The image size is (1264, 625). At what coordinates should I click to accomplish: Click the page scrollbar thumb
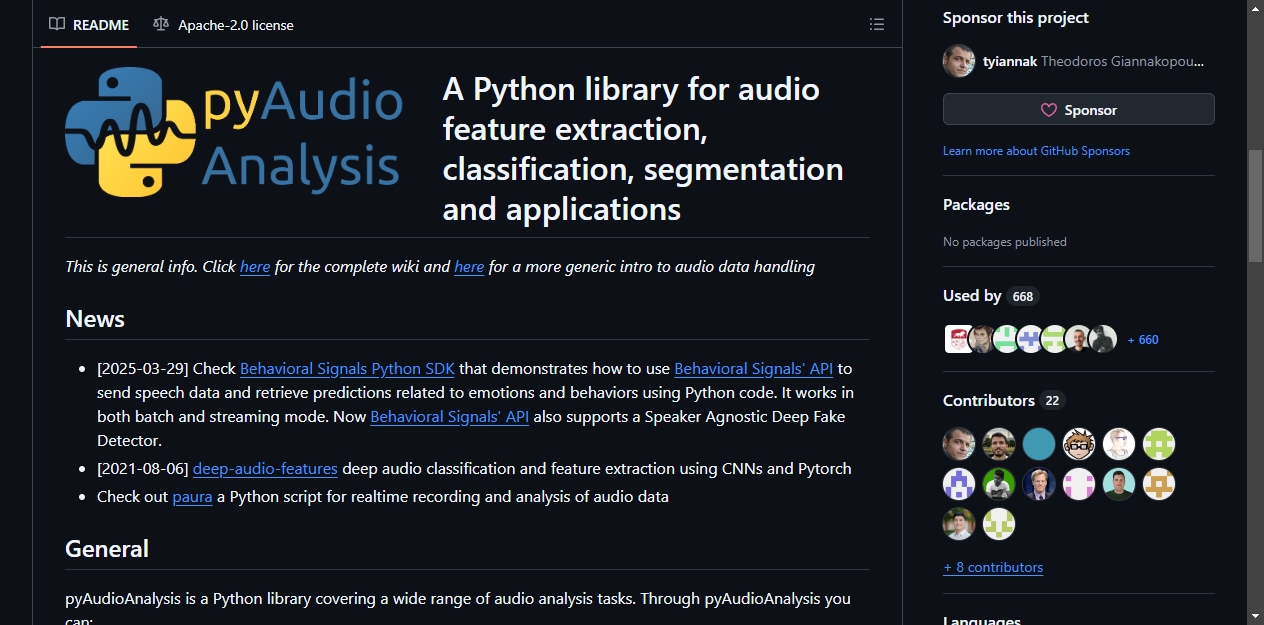(1256, 206)
